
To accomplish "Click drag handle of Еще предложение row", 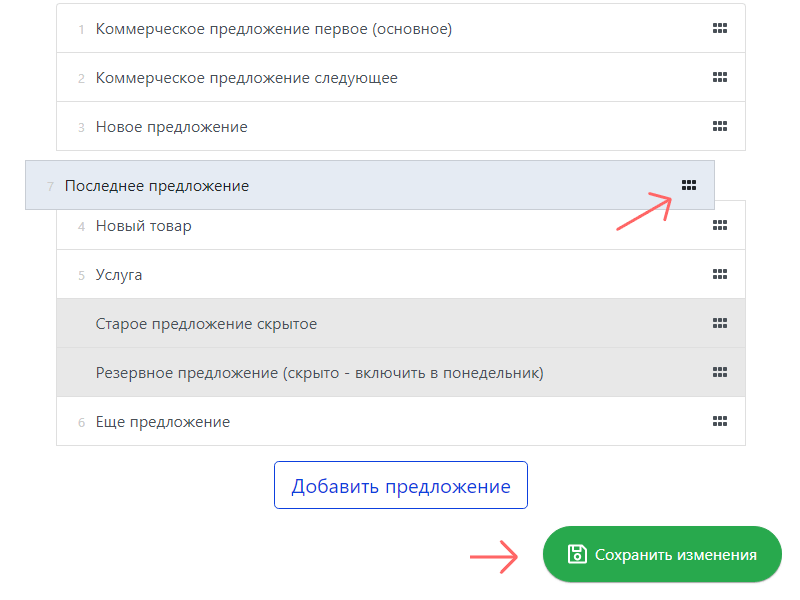I will point(719,421).
